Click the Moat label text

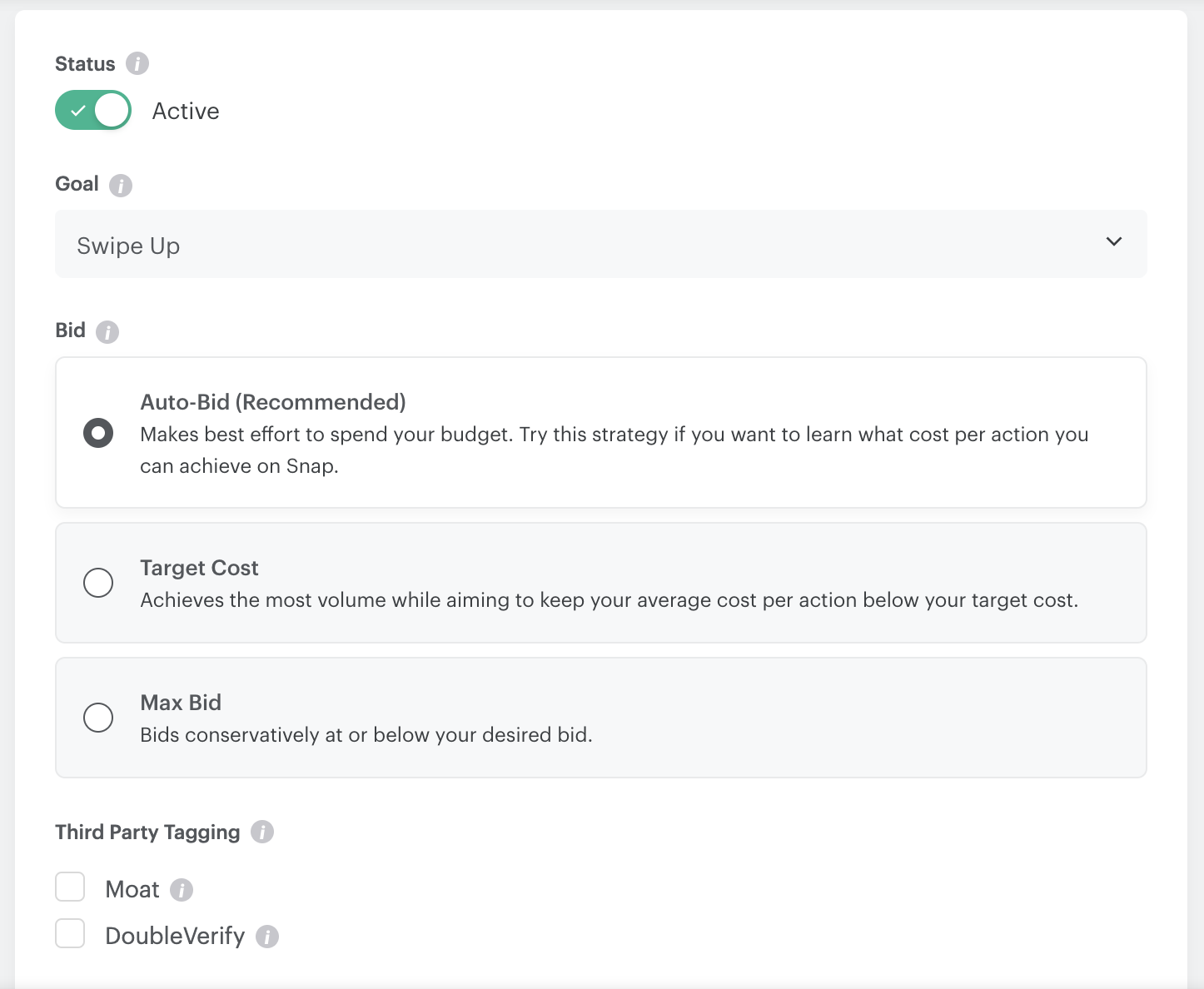132,889
